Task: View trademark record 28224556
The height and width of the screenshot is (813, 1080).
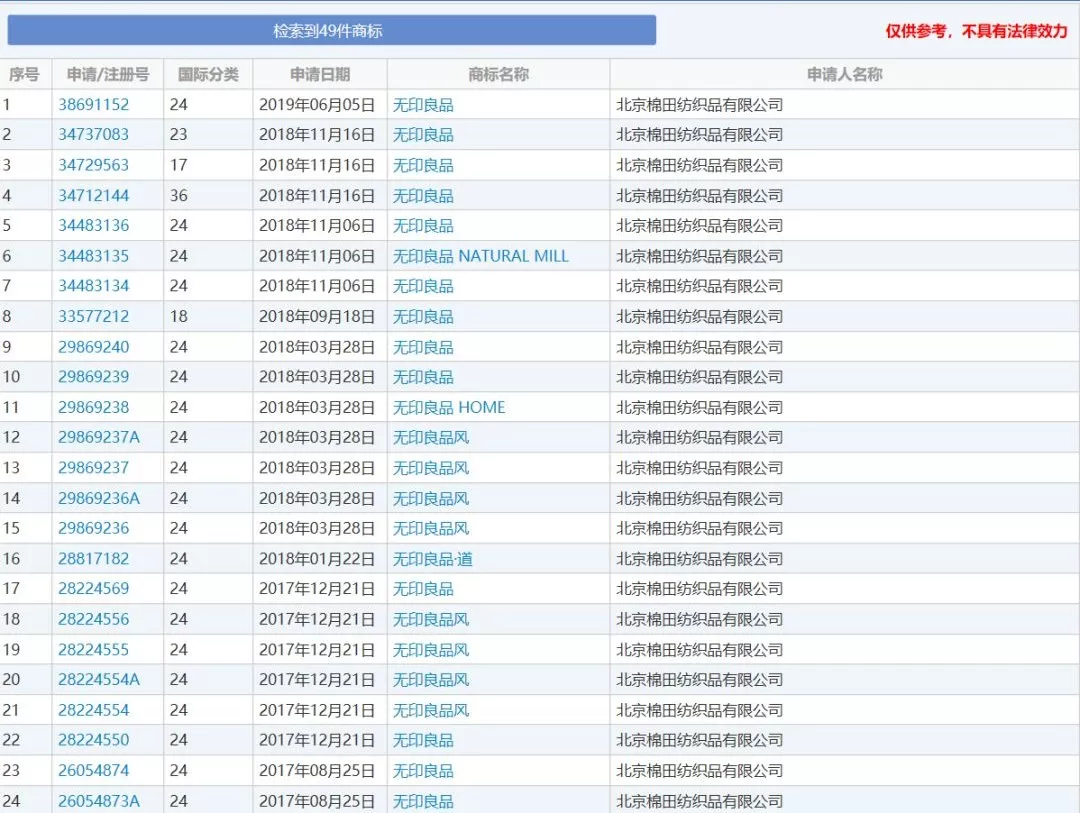Action: click(94, 619)
